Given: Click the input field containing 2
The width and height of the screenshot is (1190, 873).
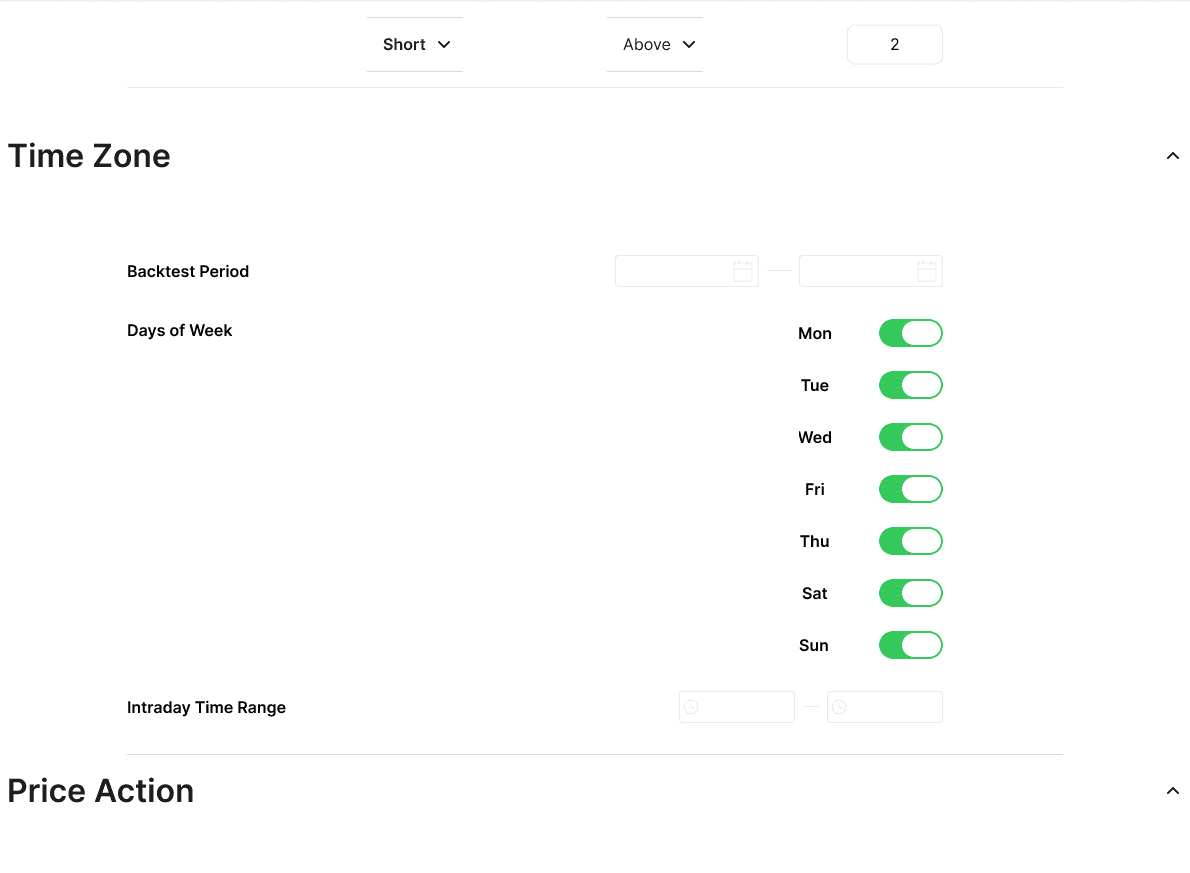Looking at the screenshot, I should pos(894,44).
